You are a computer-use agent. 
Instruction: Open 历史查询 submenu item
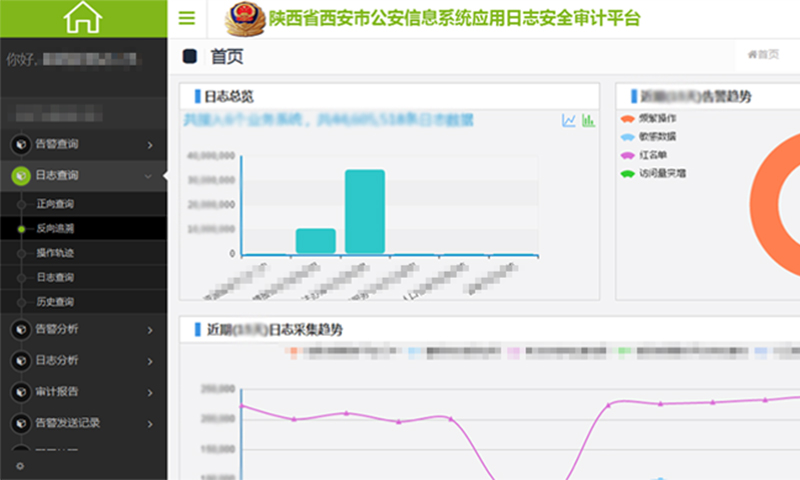[x=55, y=302]
